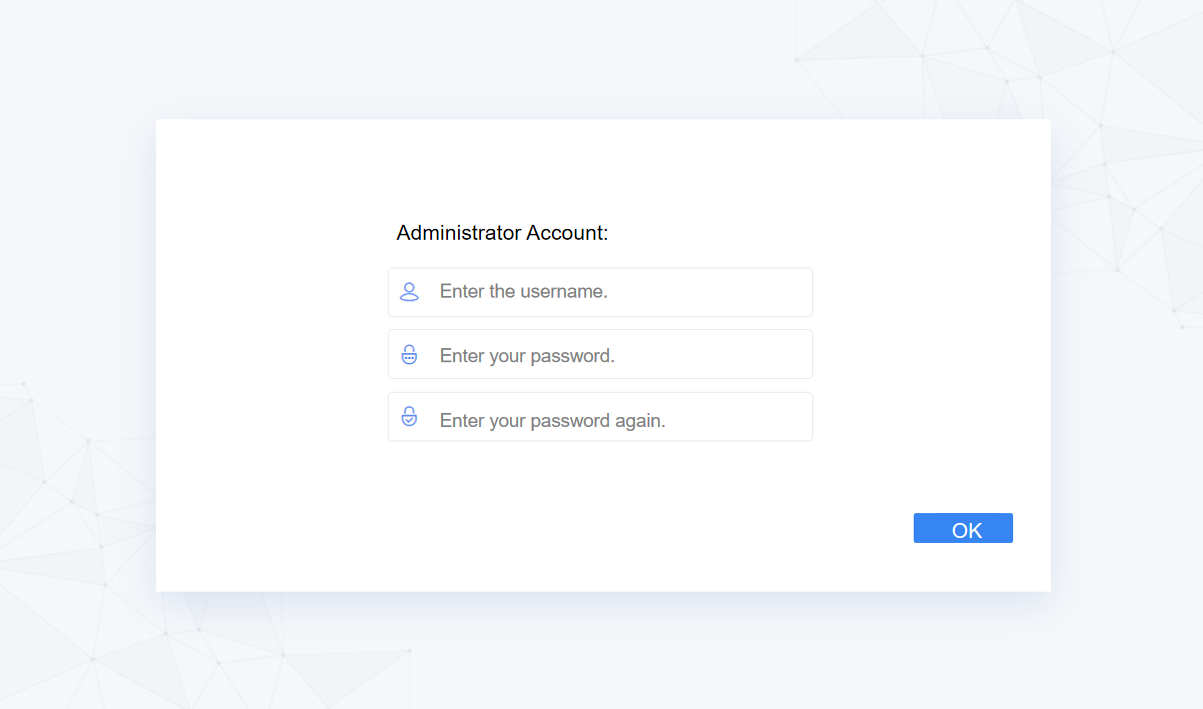Image resolution: width=1203 pixels, height=709 pixels.
Task: Select the account icon left of username placeholder
Action: tap(409, 291)
